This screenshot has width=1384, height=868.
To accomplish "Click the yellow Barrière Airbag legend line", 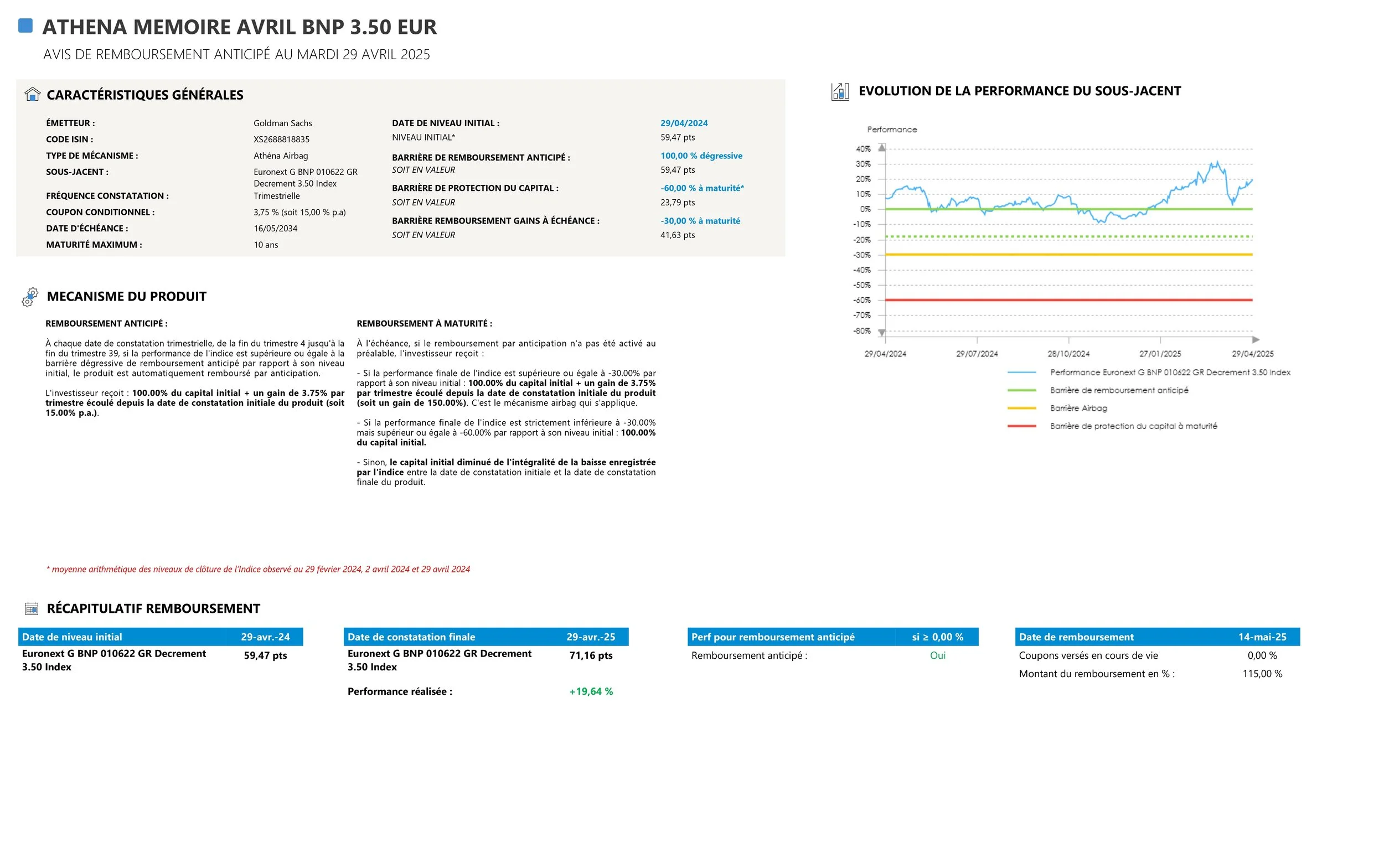I will pyautogui.click(x=1021, y=408).
